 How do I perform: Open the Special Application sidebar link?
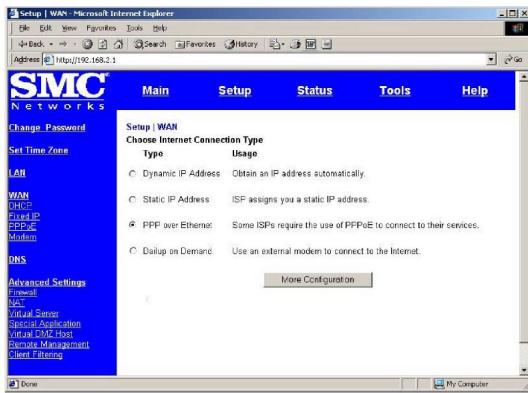[x=45, y=324]
